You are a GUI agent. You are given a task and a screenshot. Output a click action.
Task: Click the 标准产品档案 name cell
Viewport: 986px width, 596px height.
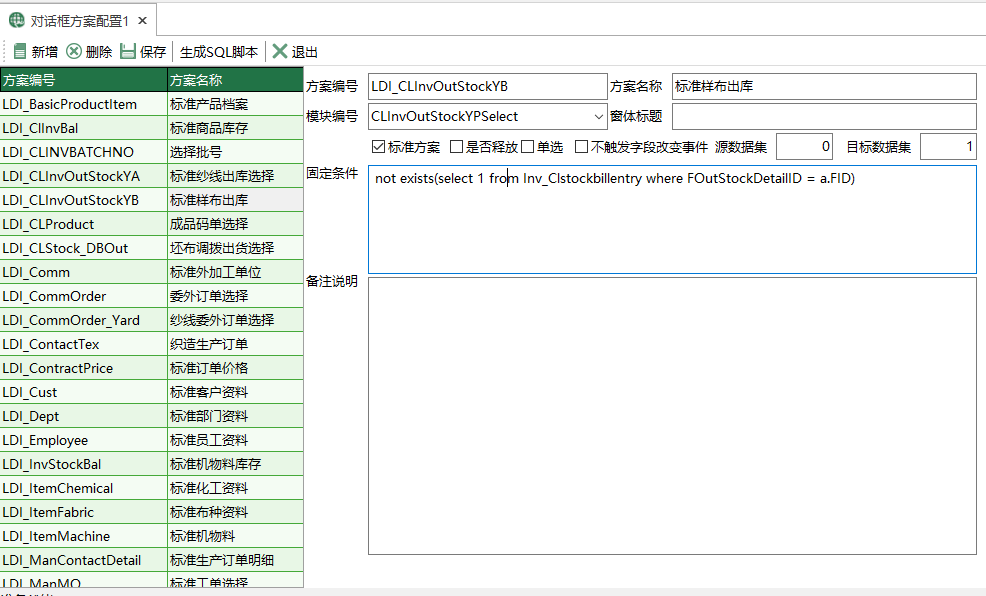(235, 104)
